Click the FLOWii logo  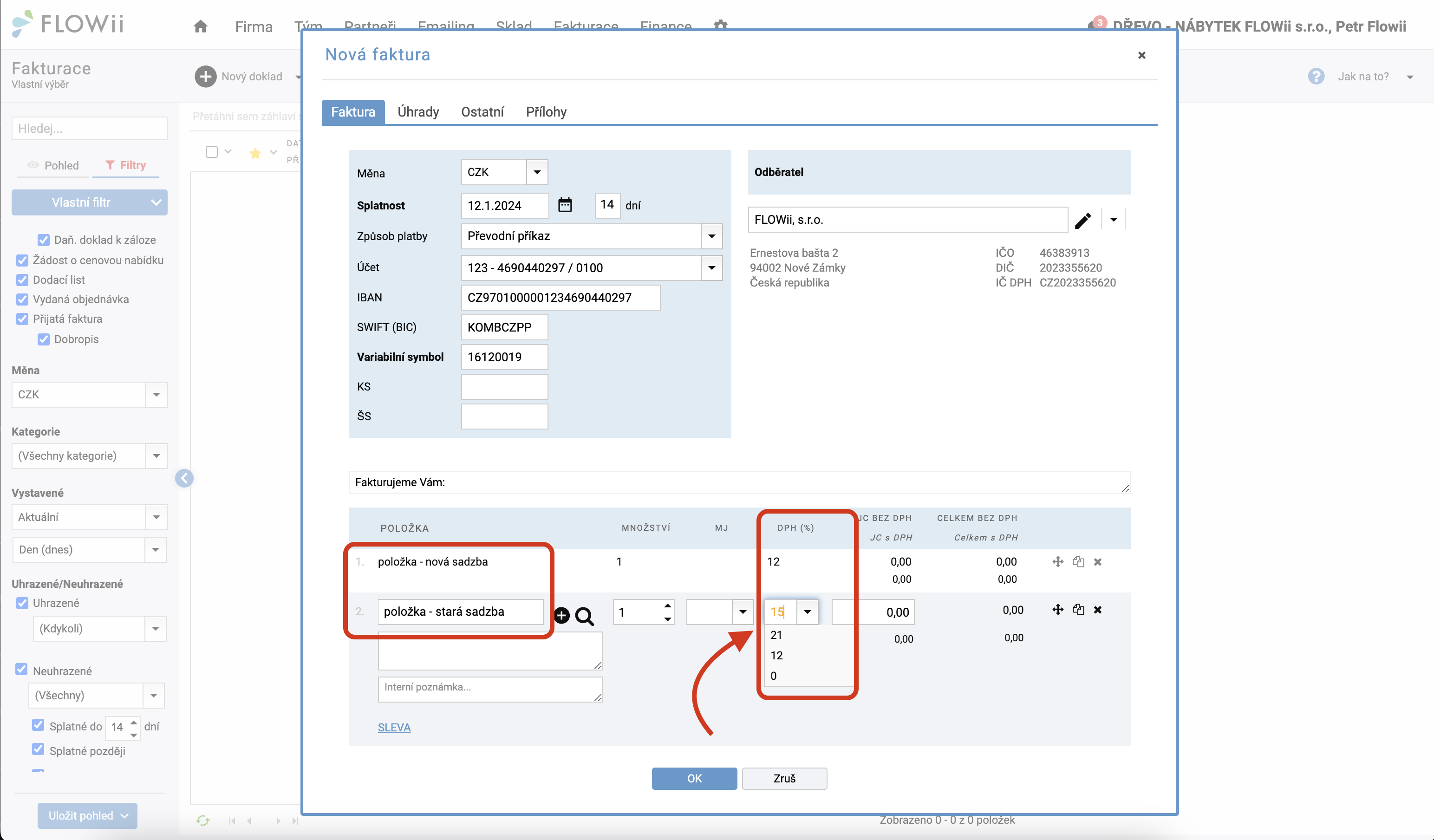[68, 24]
